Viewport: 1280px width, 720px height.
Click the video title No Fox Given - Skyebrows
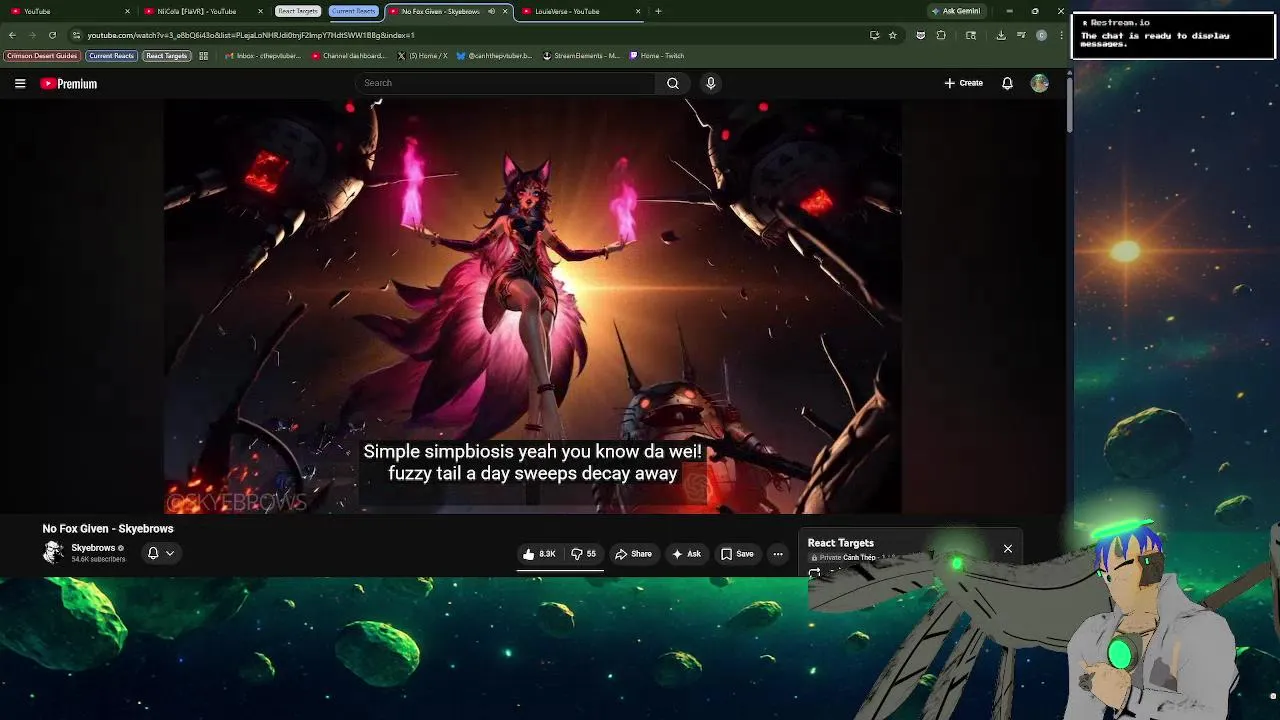tap(108, 529)
